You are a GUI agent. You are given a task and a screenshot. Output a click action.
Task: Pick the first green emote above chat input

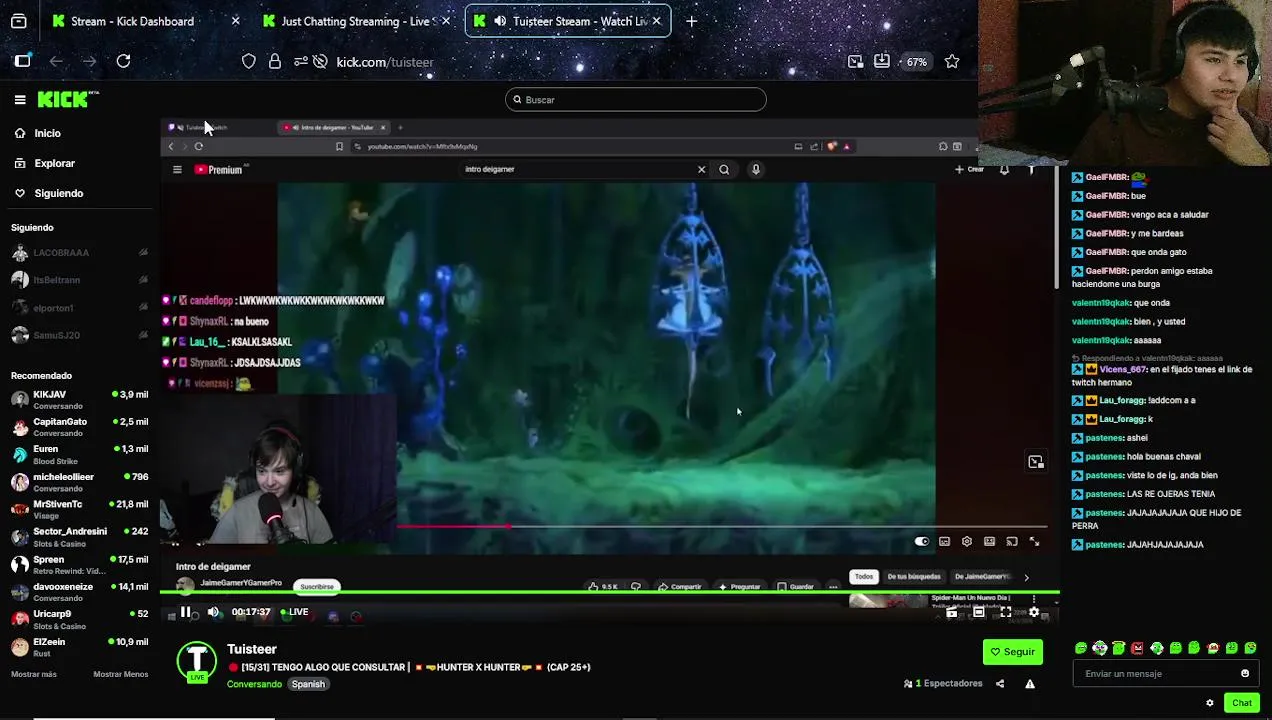(1081, 648)
